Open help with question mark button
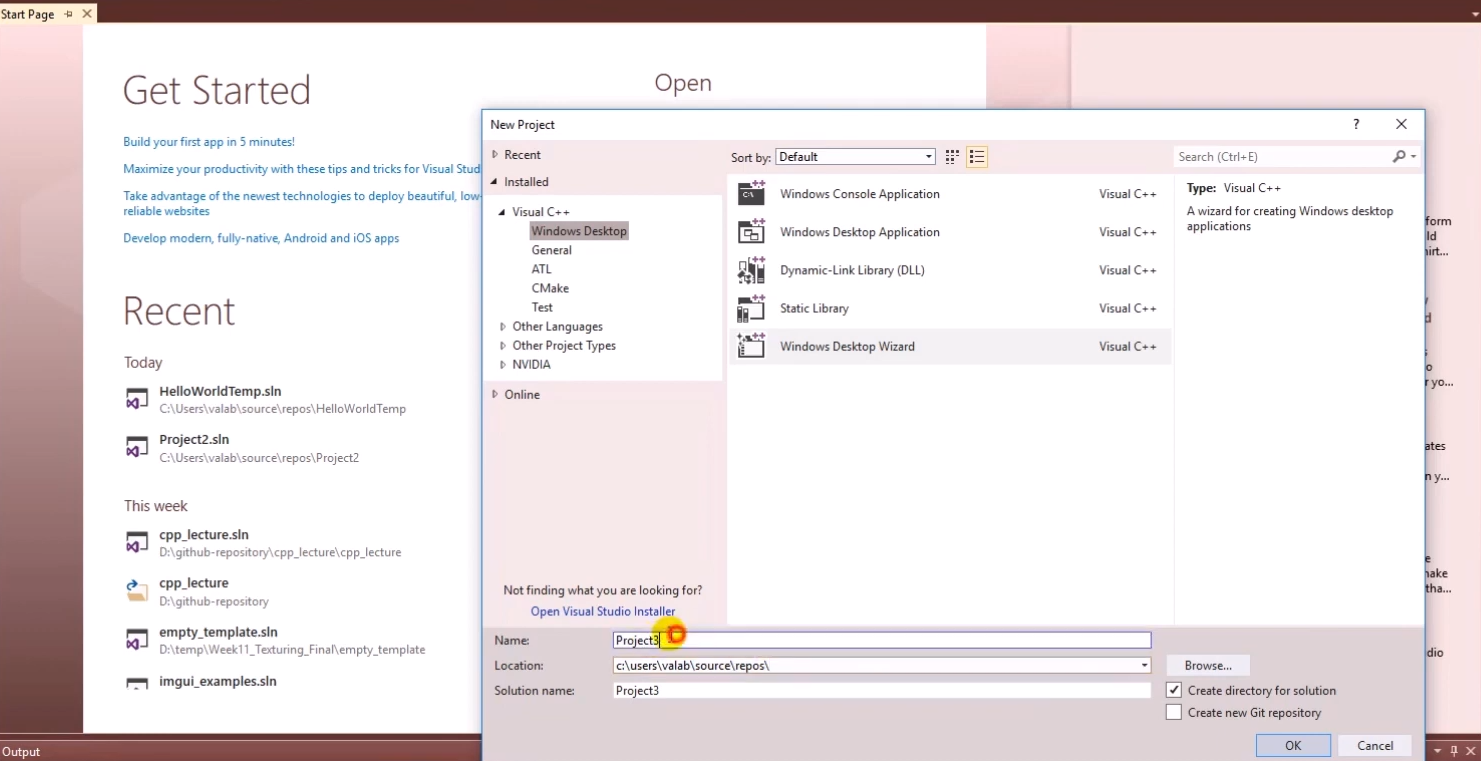Screen dimensions: 1481x761 point(1356,124)
